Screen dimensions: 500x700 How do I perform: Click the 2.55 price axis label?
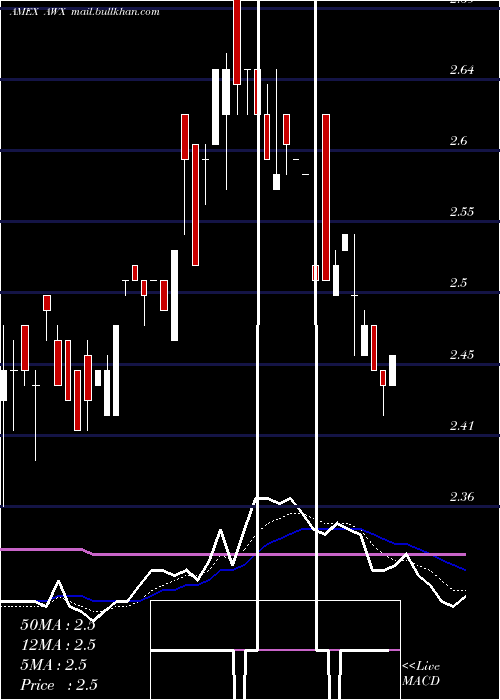(x=462, y=211)
